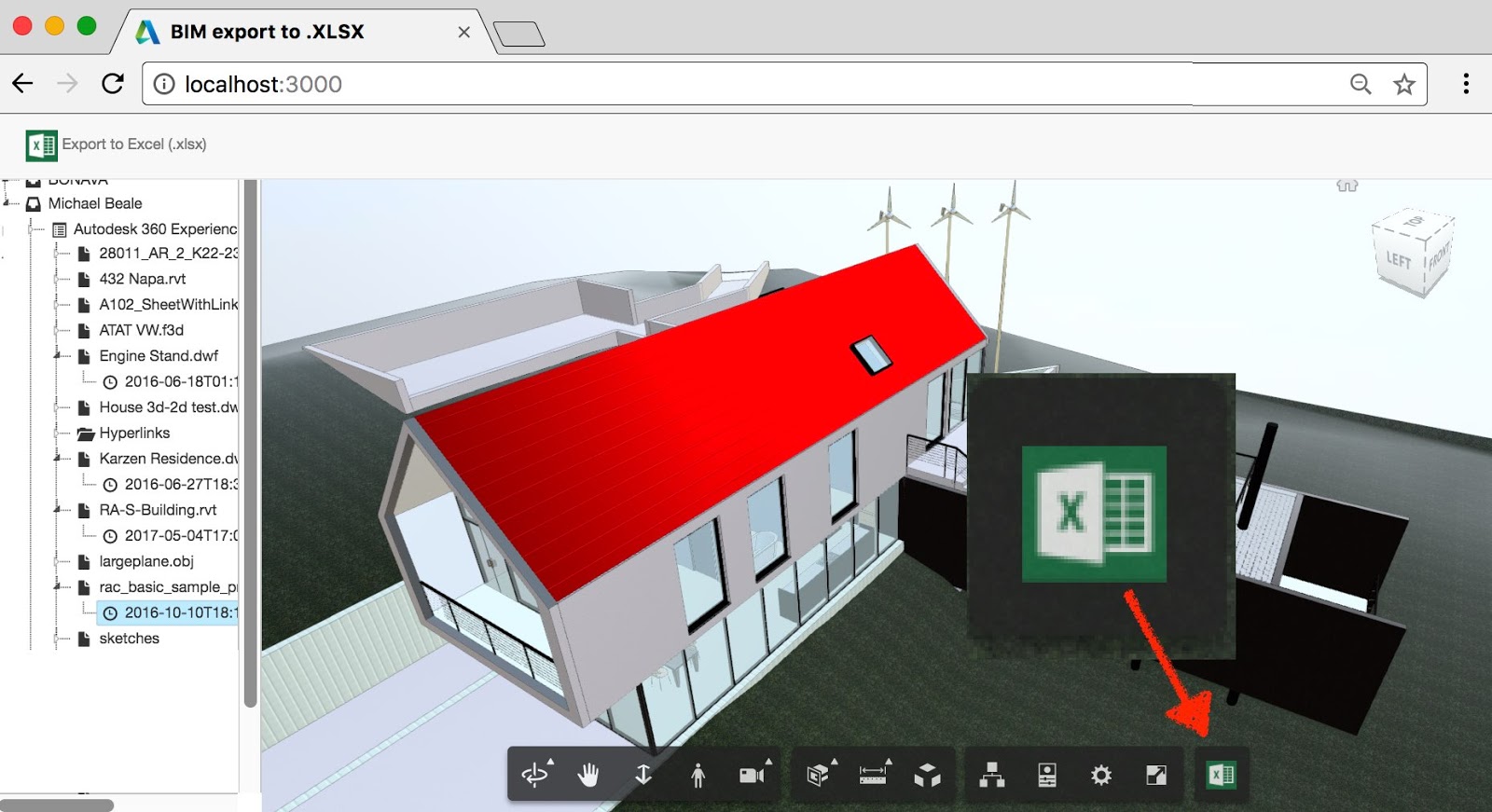This screenshot has height=812, width=1492.
Task: Open version 2016-06-27T18 of Karzen Residence
Action: click(x=182, y=485)
